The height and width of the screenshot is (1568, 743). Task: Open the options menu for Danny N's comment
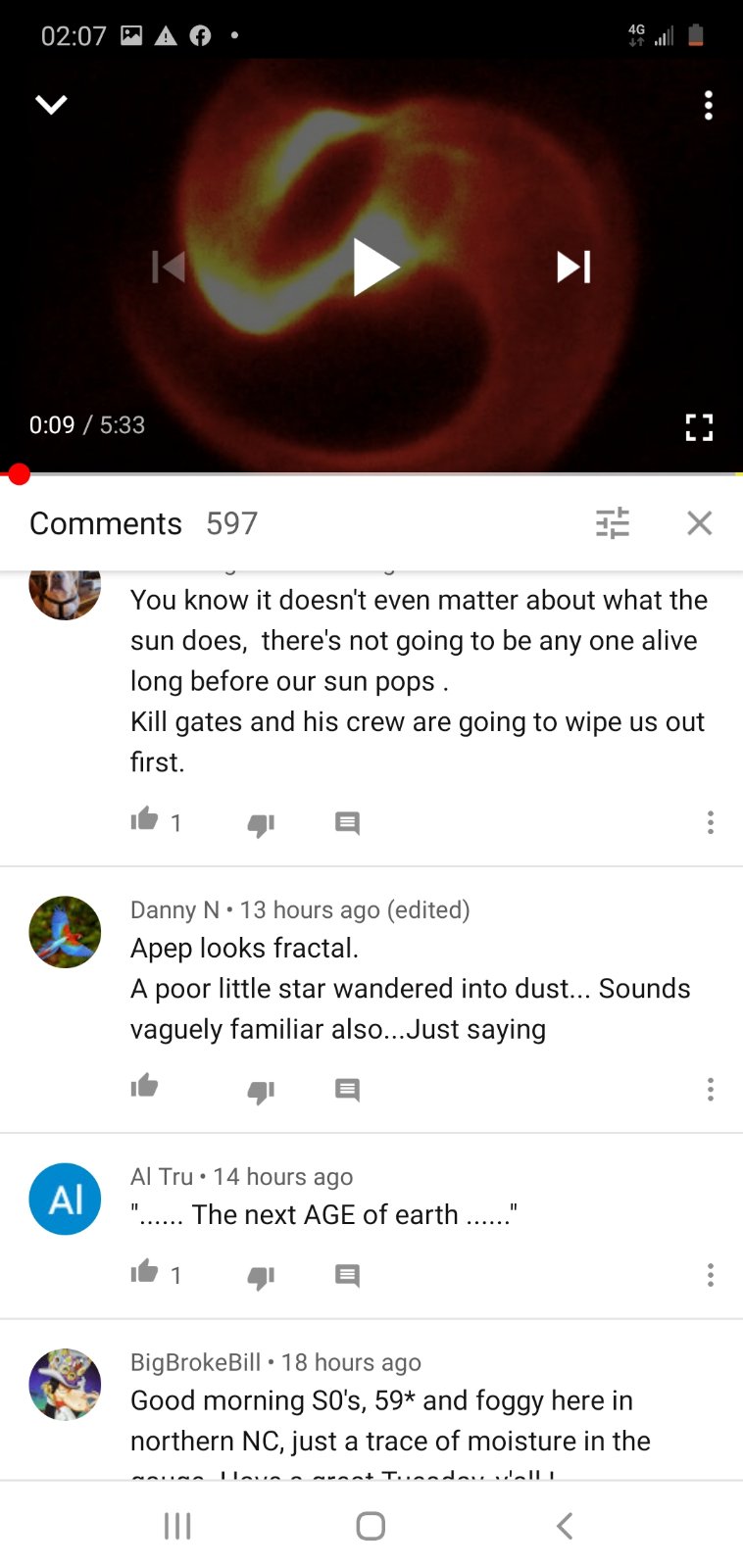(711, 1090)
